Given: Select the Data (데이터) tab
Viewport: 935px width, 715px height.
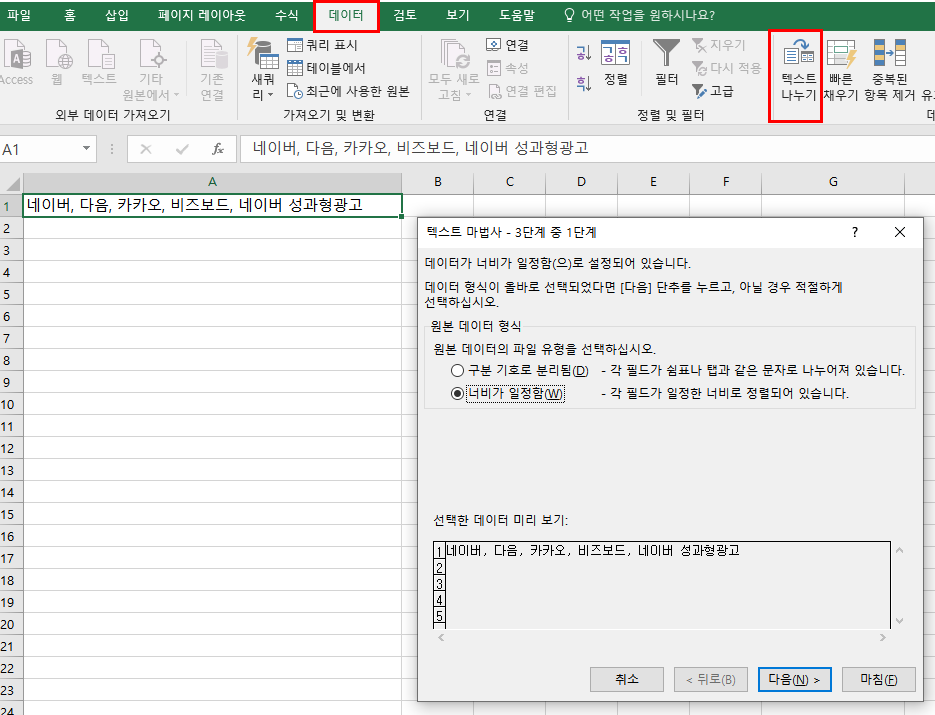Looking at the screenshot, I should [346, 15].
